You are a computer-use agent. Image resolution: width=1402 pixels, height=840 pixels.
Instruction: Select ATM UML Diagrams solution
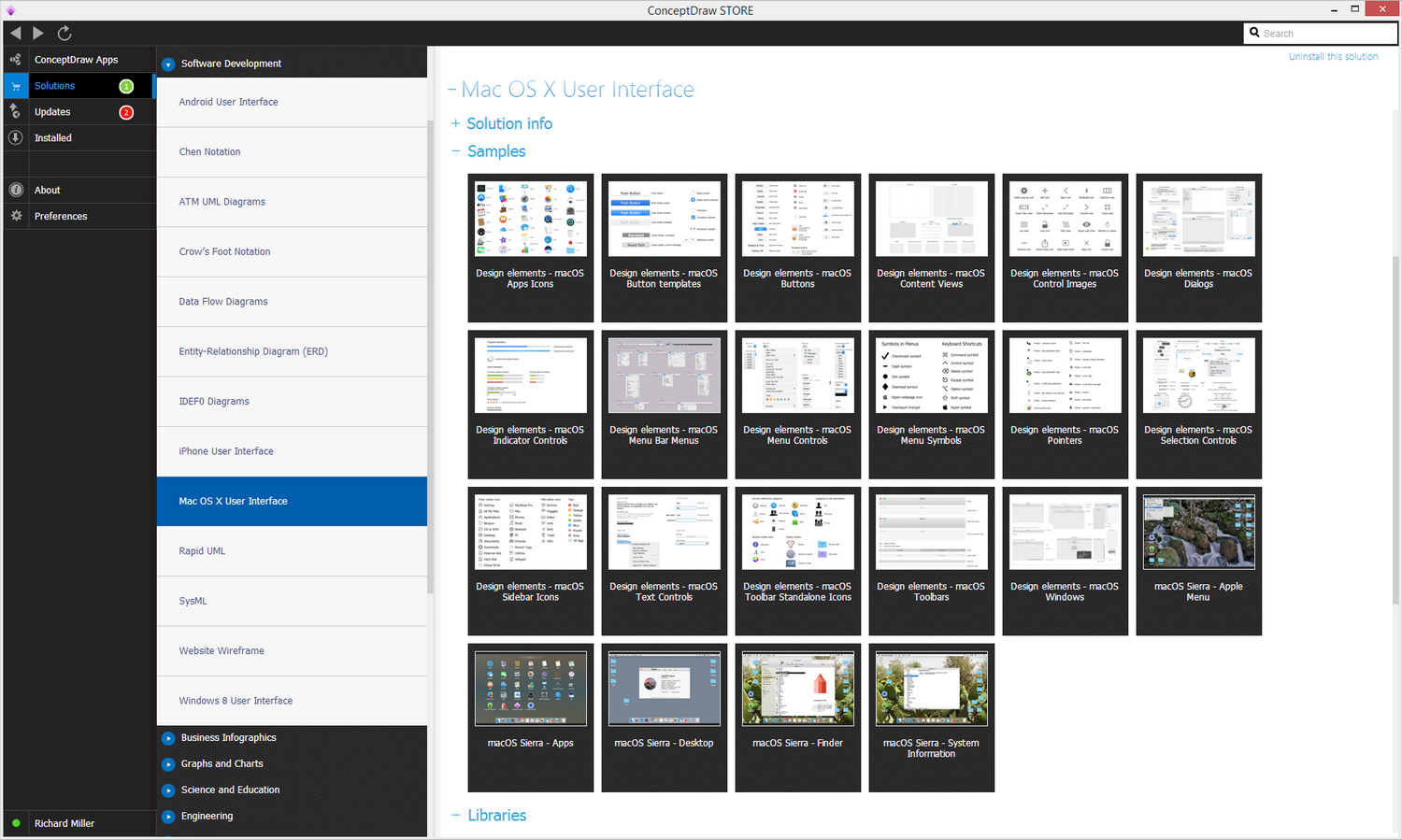292,202
